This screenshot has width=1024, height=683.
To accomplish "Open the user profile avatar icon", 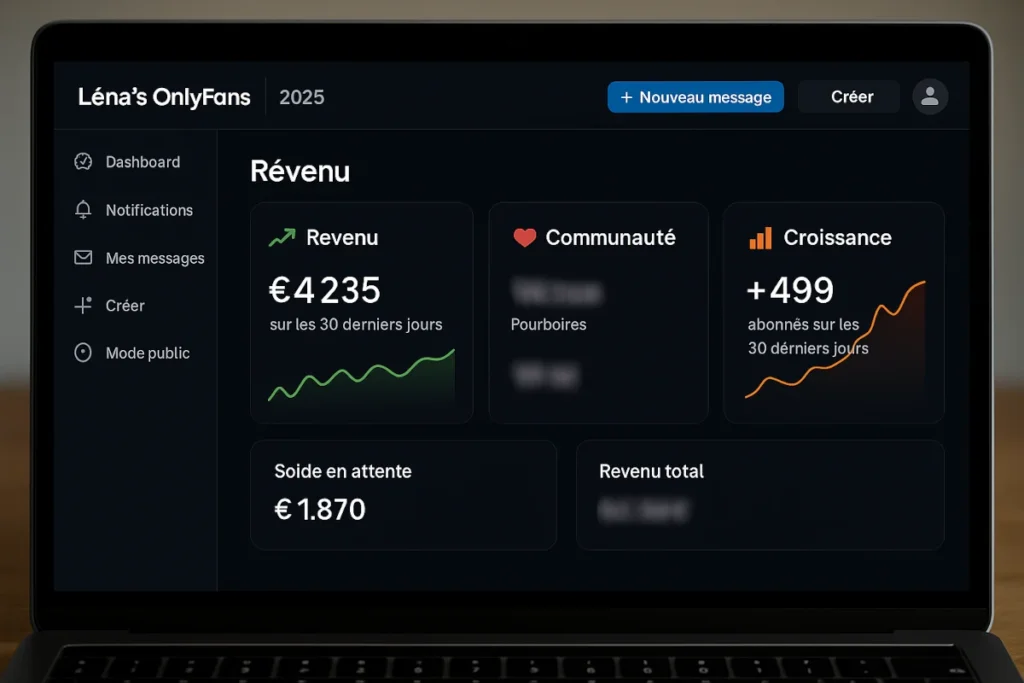I will point(930,97).
